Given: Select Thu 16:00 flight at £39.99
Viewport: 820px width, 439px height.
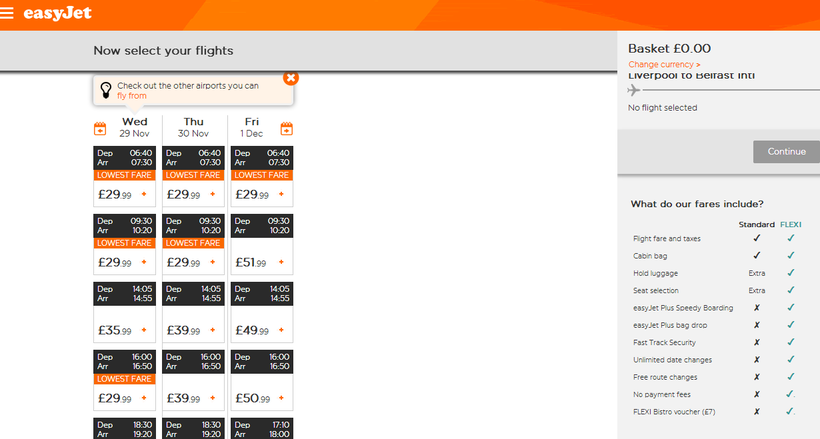Looking at the screenshot, I should (193, 380).
